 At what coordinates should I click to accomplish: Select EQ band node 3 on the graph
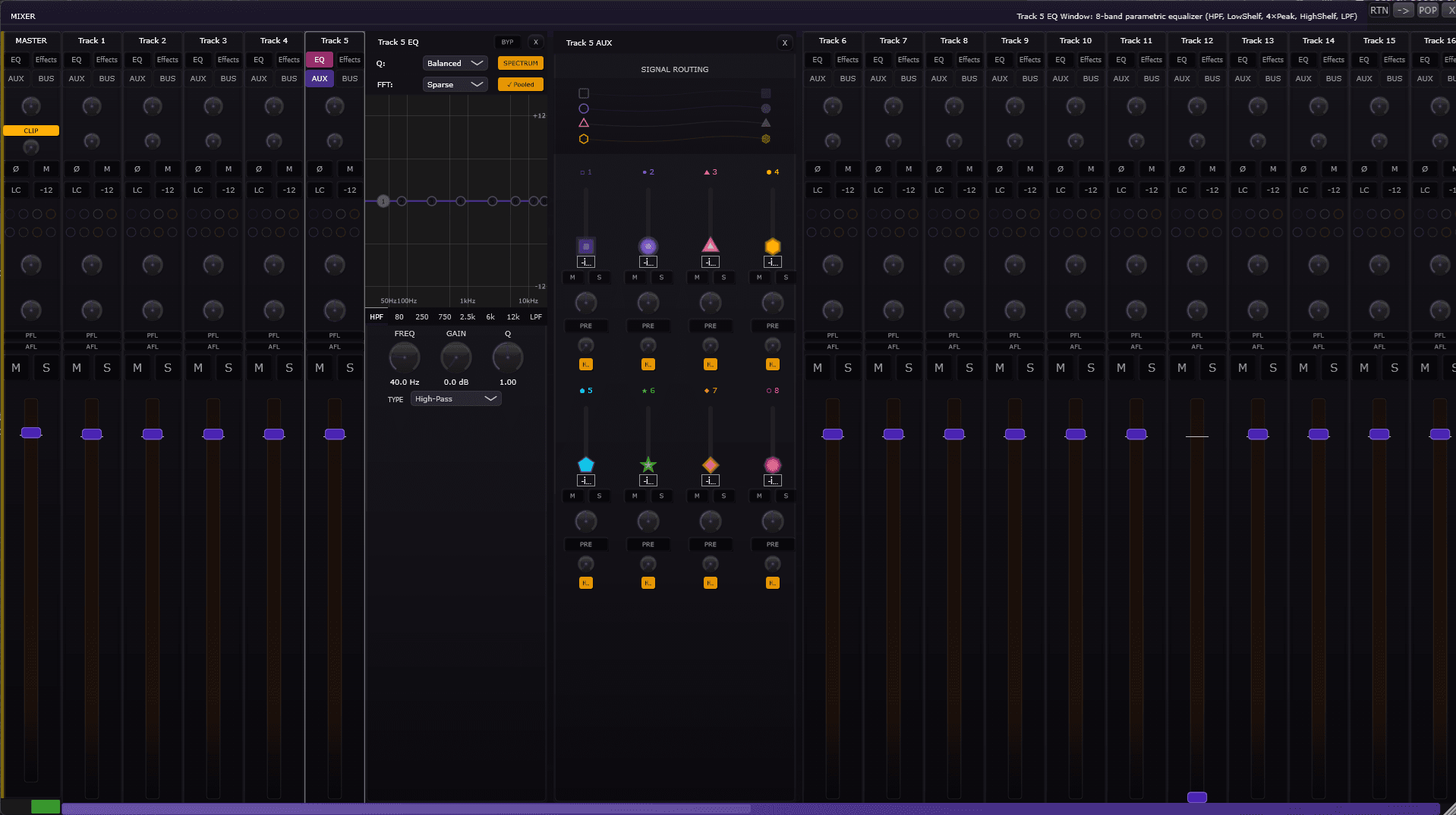point(431,201)
